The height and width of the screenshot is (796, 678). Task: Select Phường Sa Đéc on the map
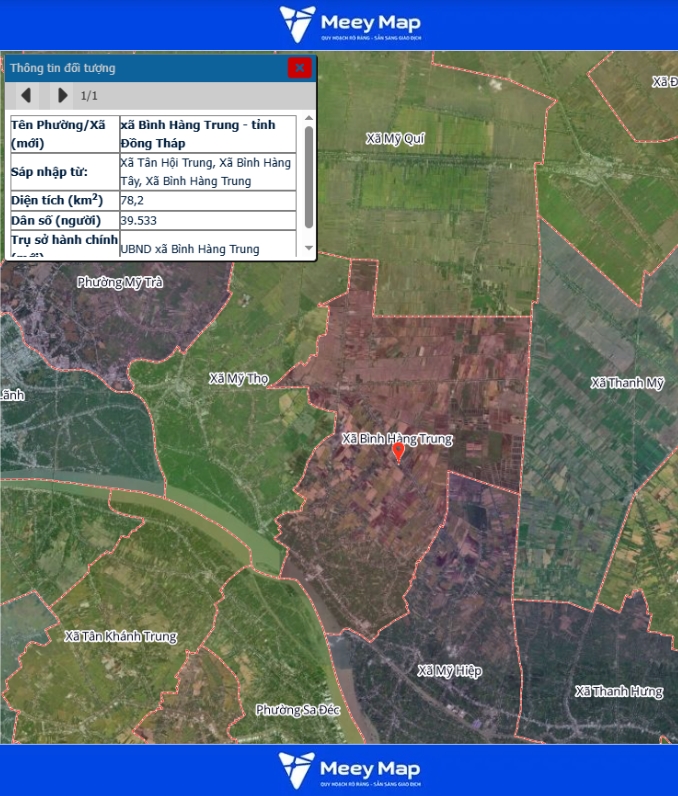292,710
